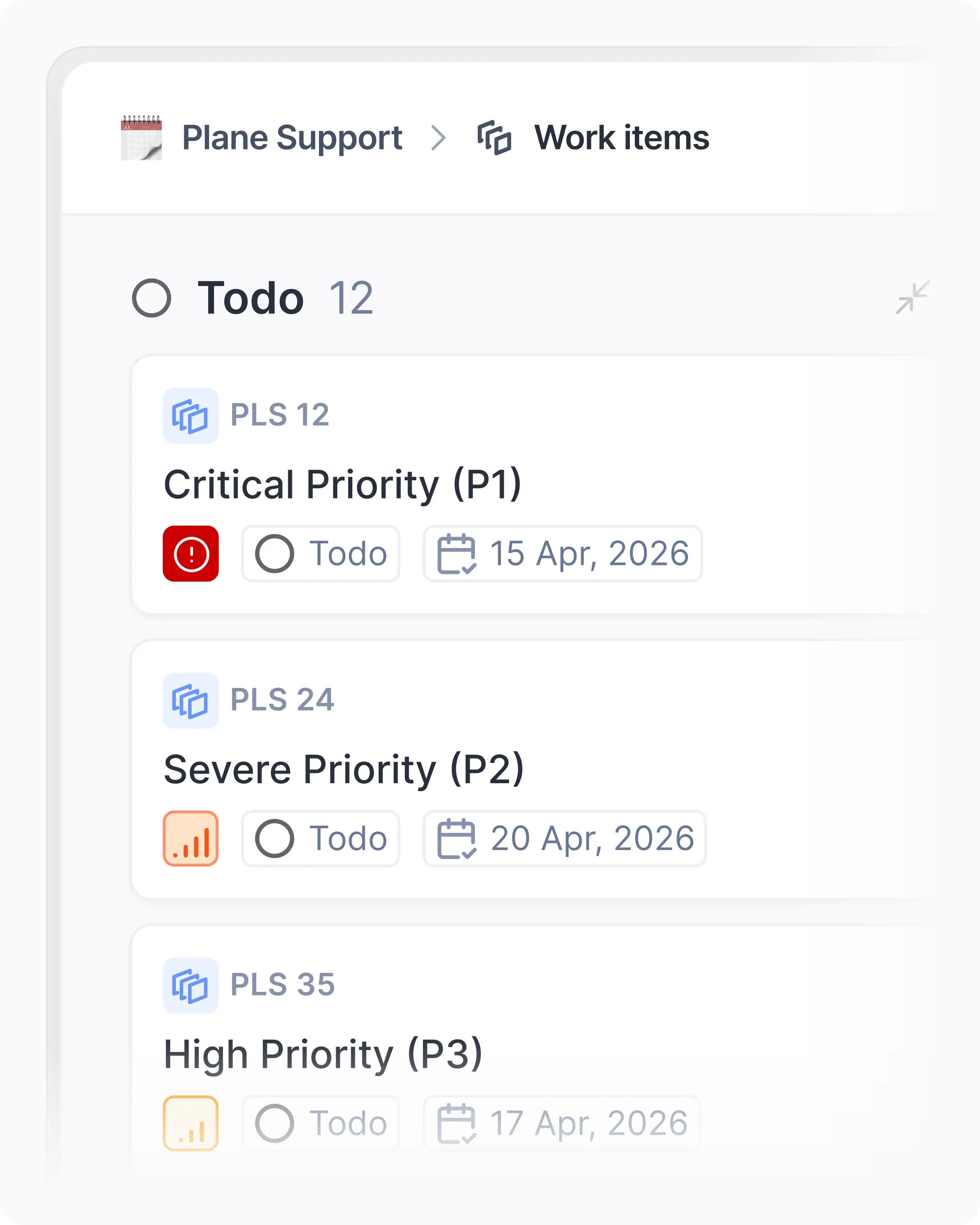The width and height of the screenshot is (980, 1225).
Task: Change the 15 Apr, 2026 due date
Action: 563,553
